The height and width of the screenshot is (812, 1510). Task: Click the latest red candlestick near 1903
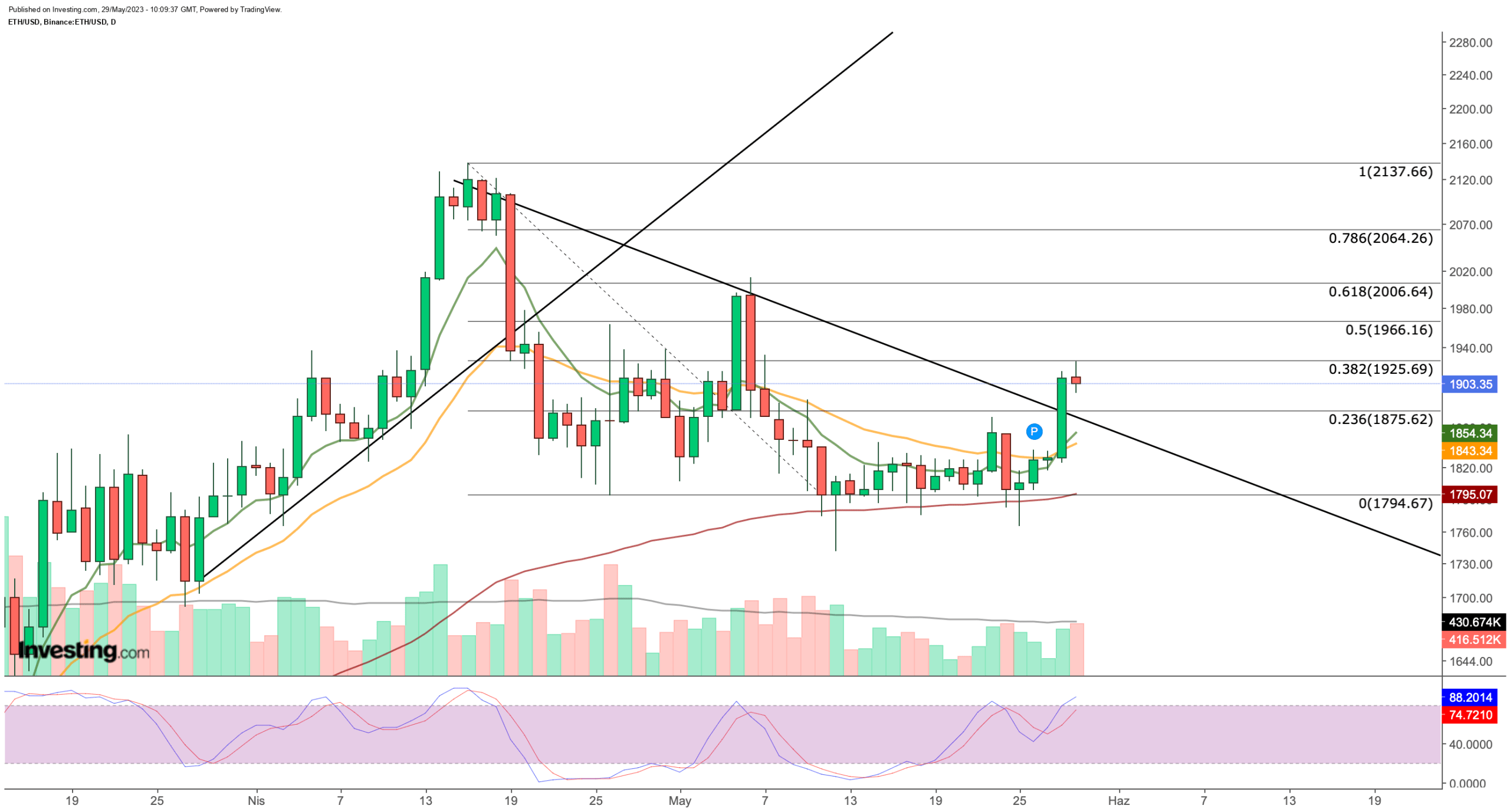(x=1076, y=380)
